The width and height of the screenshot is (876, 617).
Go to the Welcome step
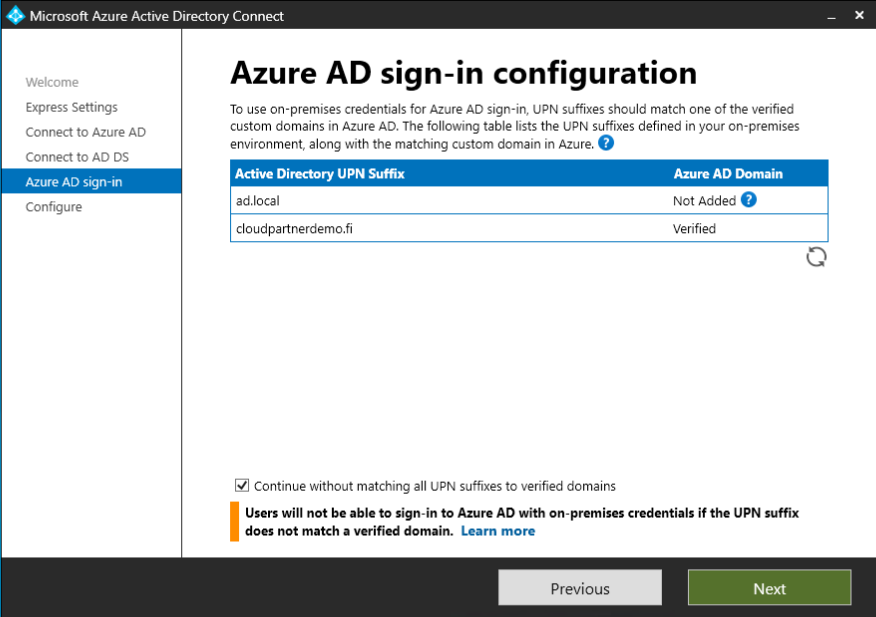tap(52, 82)
